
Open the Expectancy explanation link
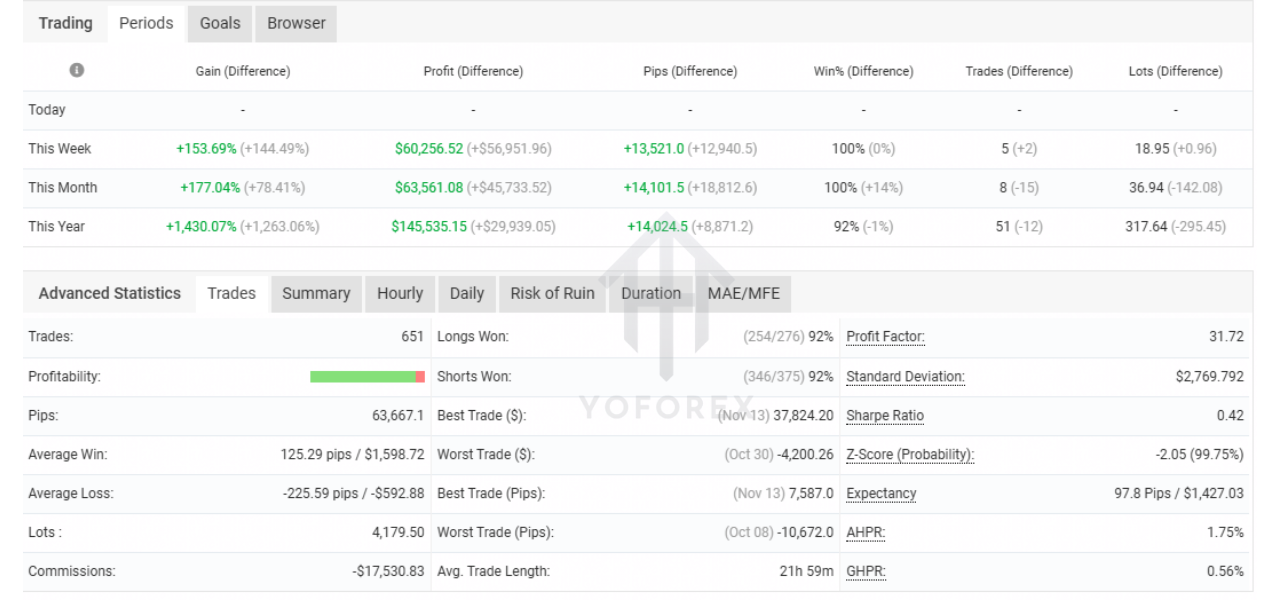tap(881, 493)
